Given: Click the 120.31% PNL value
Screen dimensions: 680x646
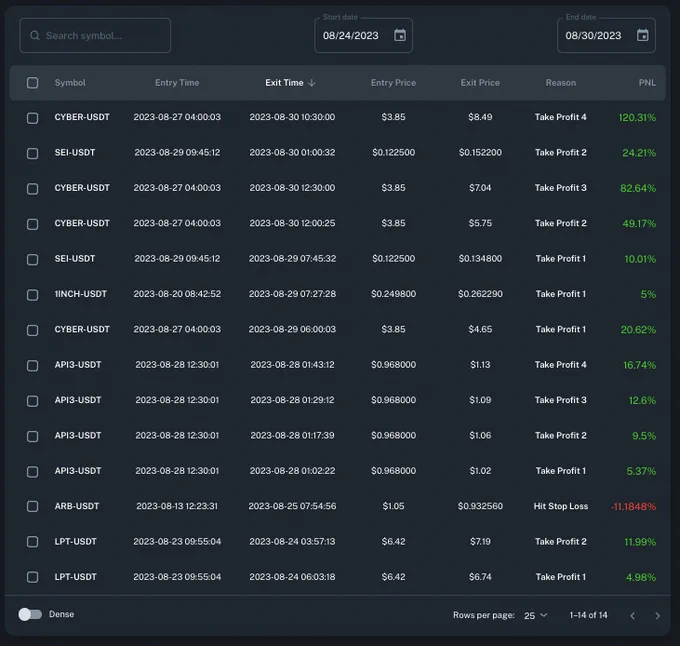Looking at the screenshot, I should [637, 117].
